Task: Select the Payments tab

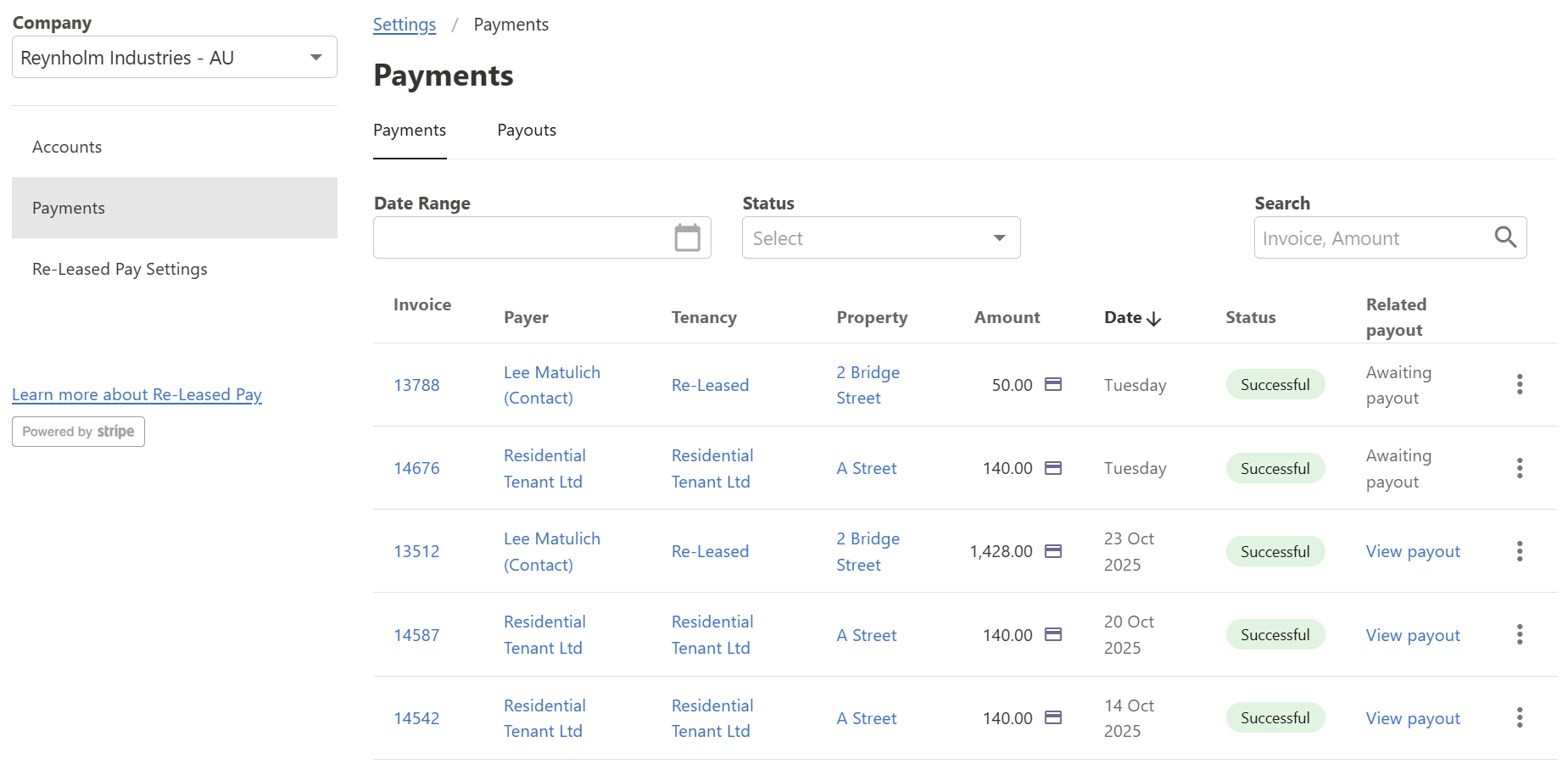Action: click(x=410, y=131)
